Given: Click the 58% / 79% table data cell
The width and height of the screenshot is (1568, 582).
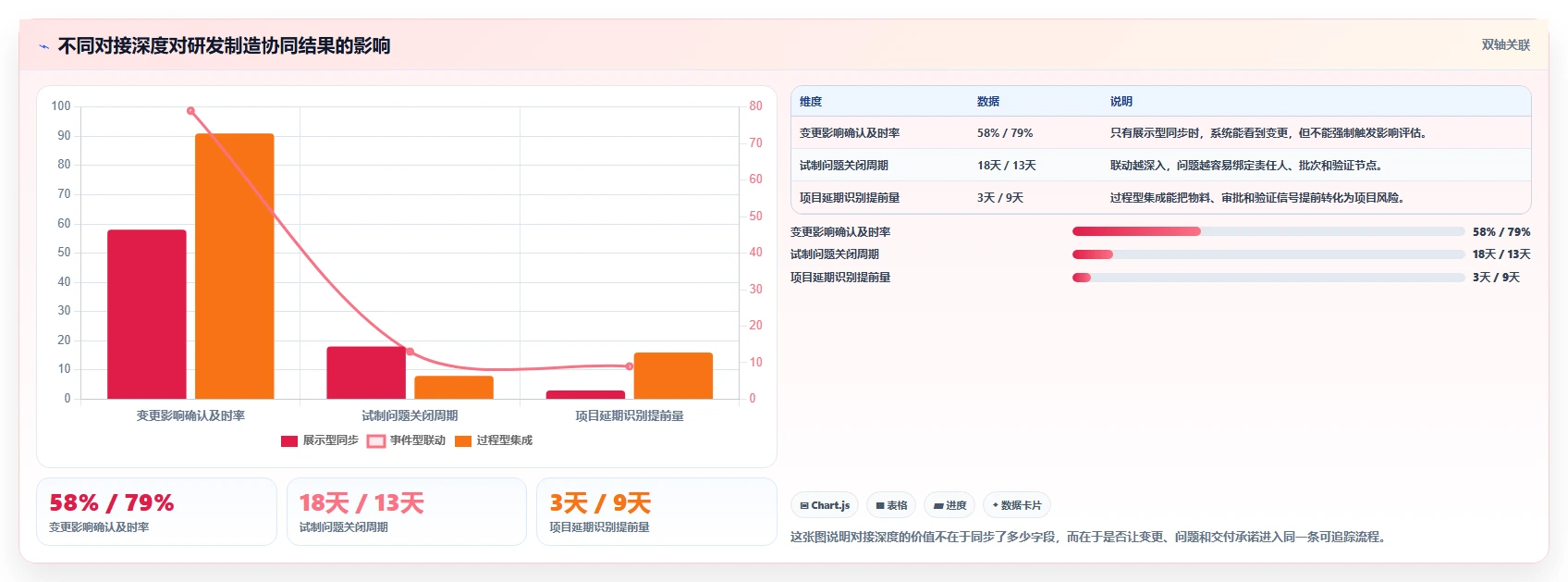Looking at the screenshot, I should (x=1005, y=133).
